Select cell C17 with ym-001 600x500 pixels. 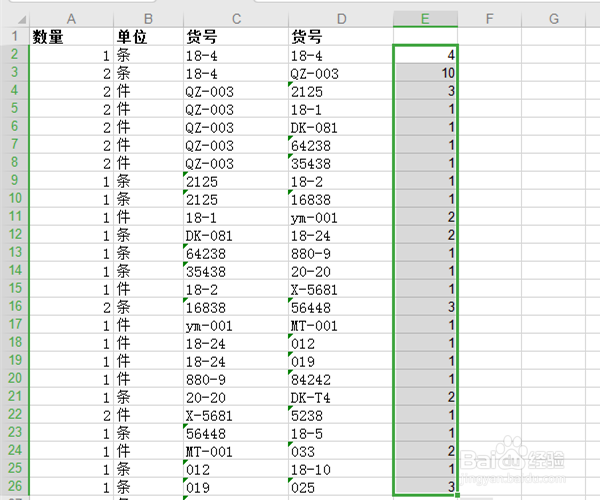coord(236,325)
